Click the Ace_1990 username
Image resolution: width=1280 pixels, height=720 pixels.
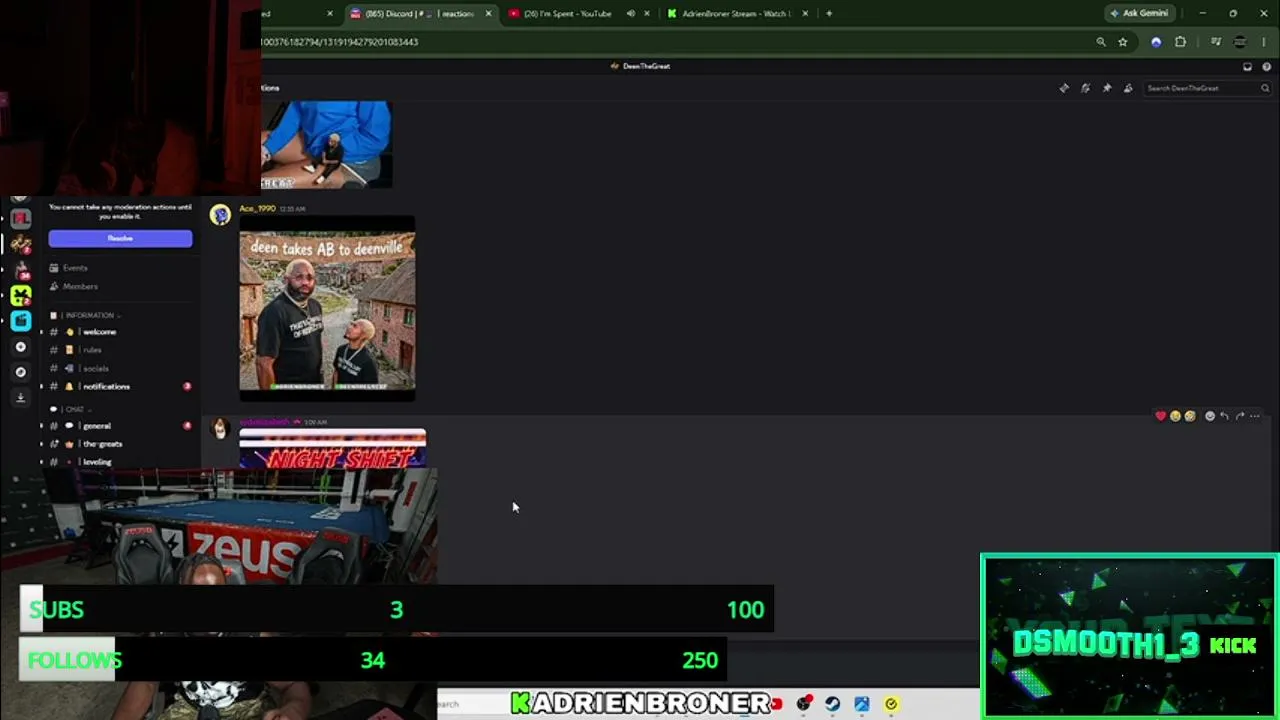[257, 209]
